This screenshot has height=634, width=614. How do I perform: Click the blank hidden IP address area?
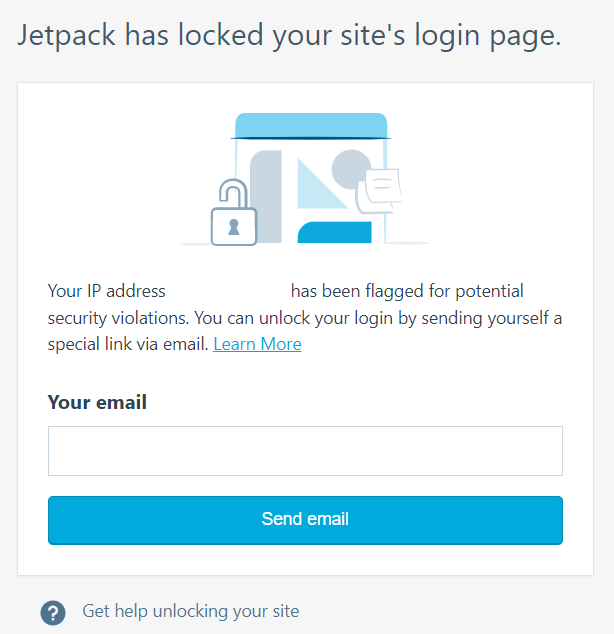pyautogui.click(x=228, y=292)
